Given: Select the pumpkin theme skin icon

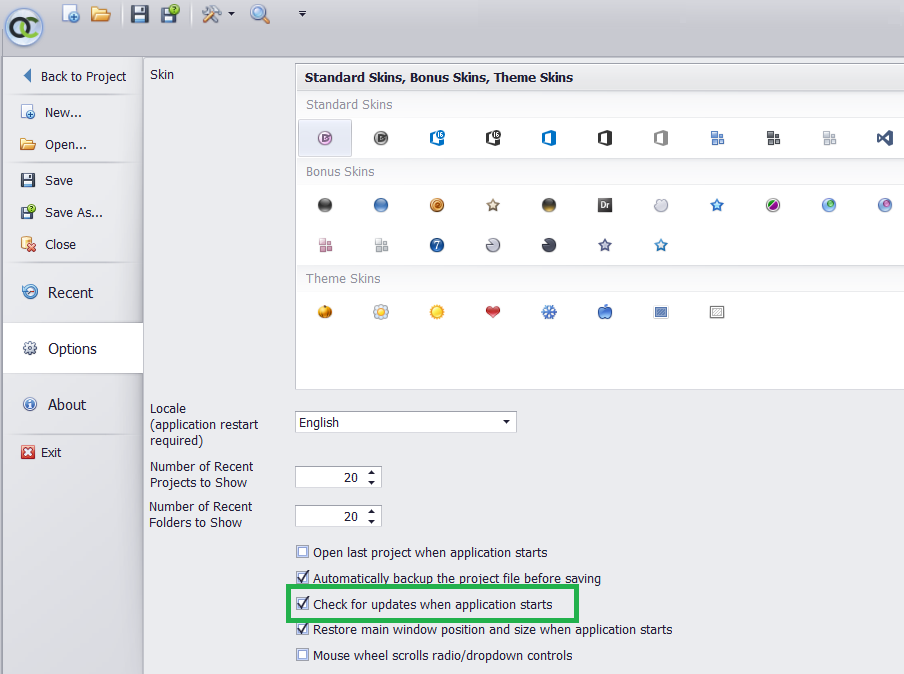Looking at the screenshot, I should point(325,312).
